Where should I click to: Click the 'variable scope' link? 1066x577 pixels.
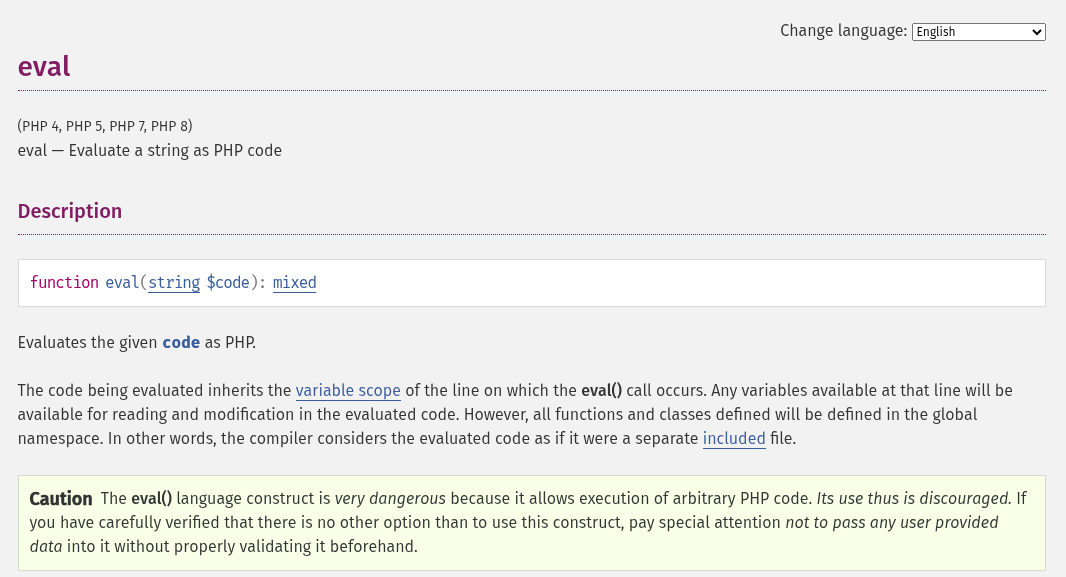tap(348, 391)
